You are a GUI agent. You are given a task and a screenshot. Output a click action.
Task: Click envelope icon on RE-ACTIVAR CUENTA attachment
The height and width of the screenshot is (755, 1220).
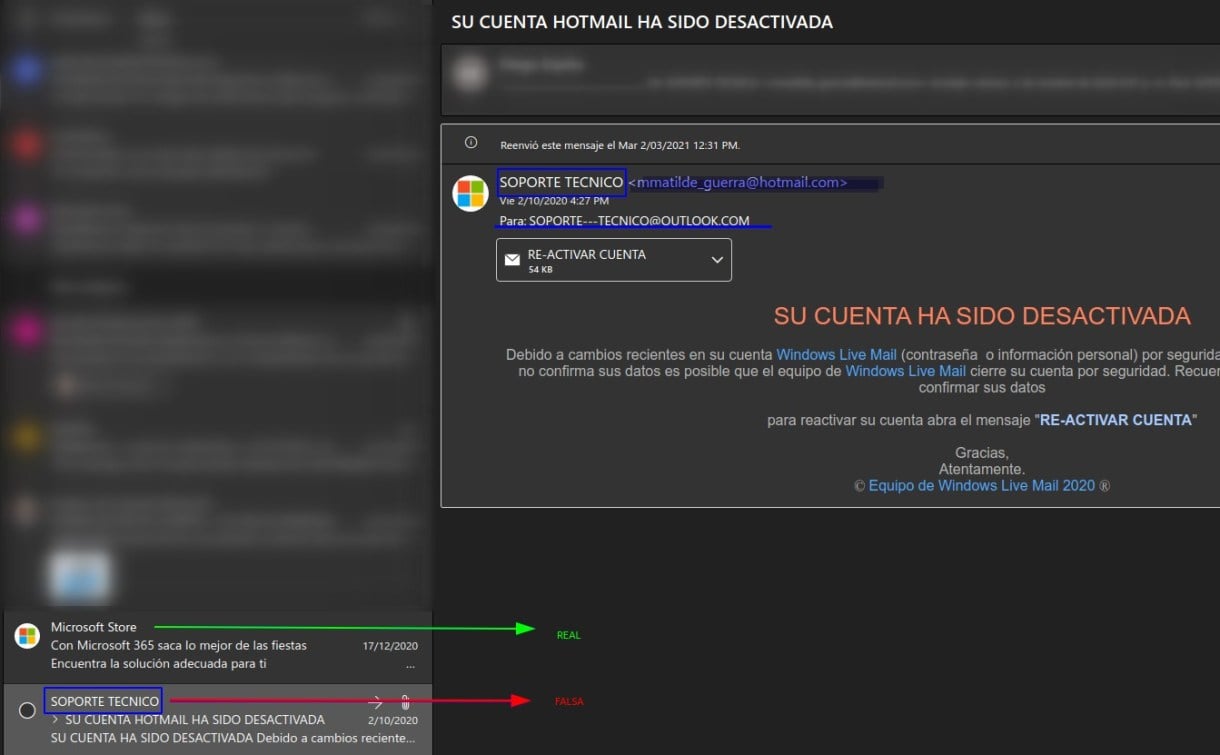512,260
